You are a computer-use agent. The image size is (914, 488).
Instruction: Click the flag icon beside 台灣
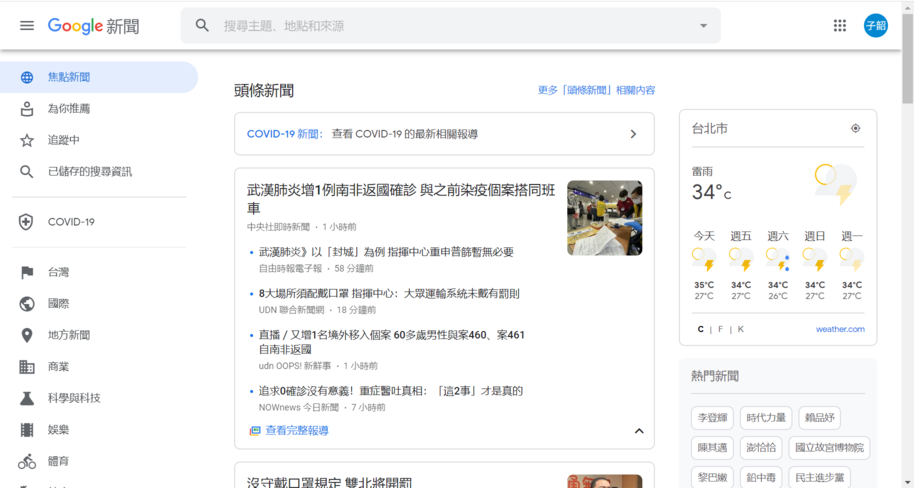(x=27, y=272)
